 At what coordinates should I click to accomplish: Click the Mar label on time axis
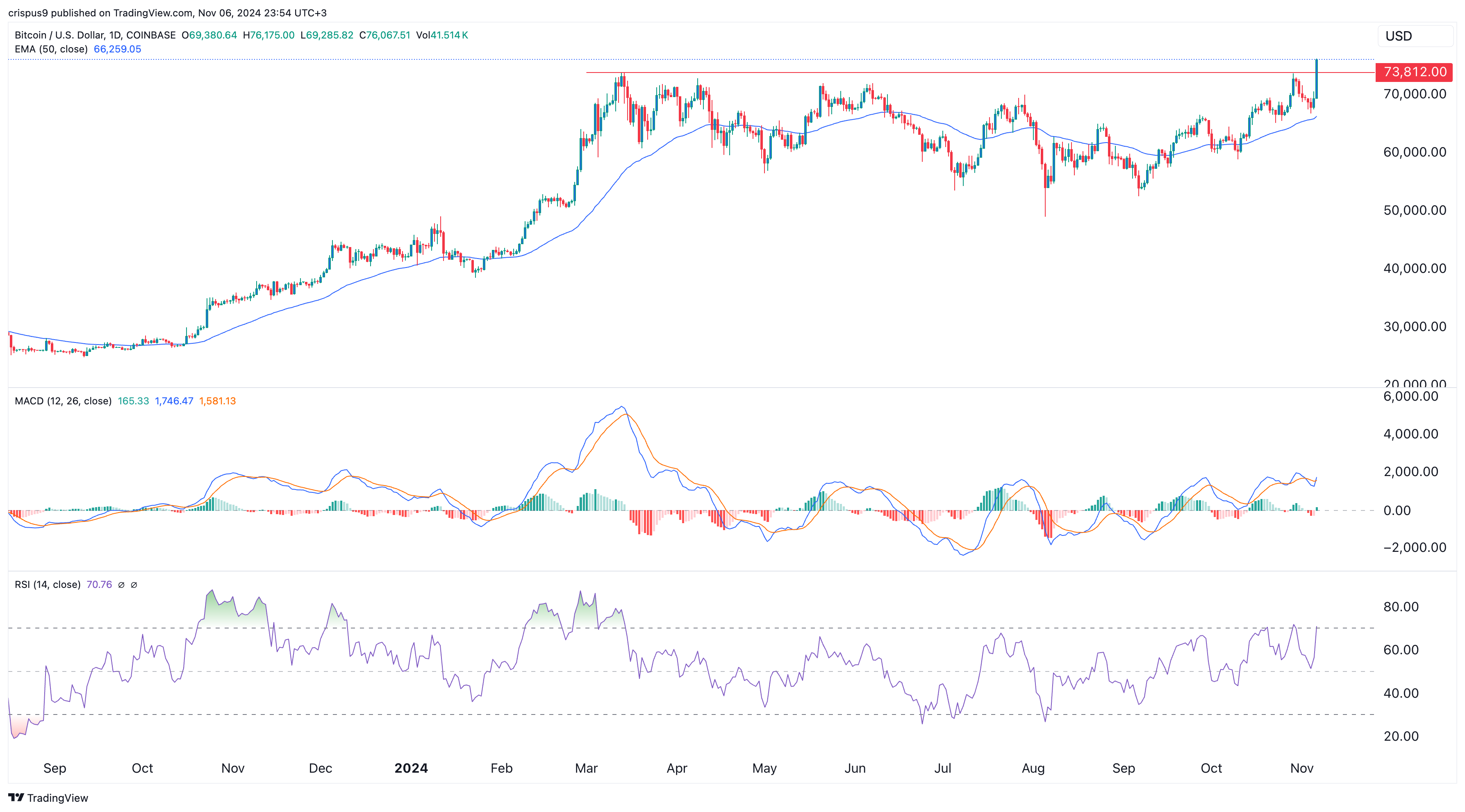click(x=586, y=768)
